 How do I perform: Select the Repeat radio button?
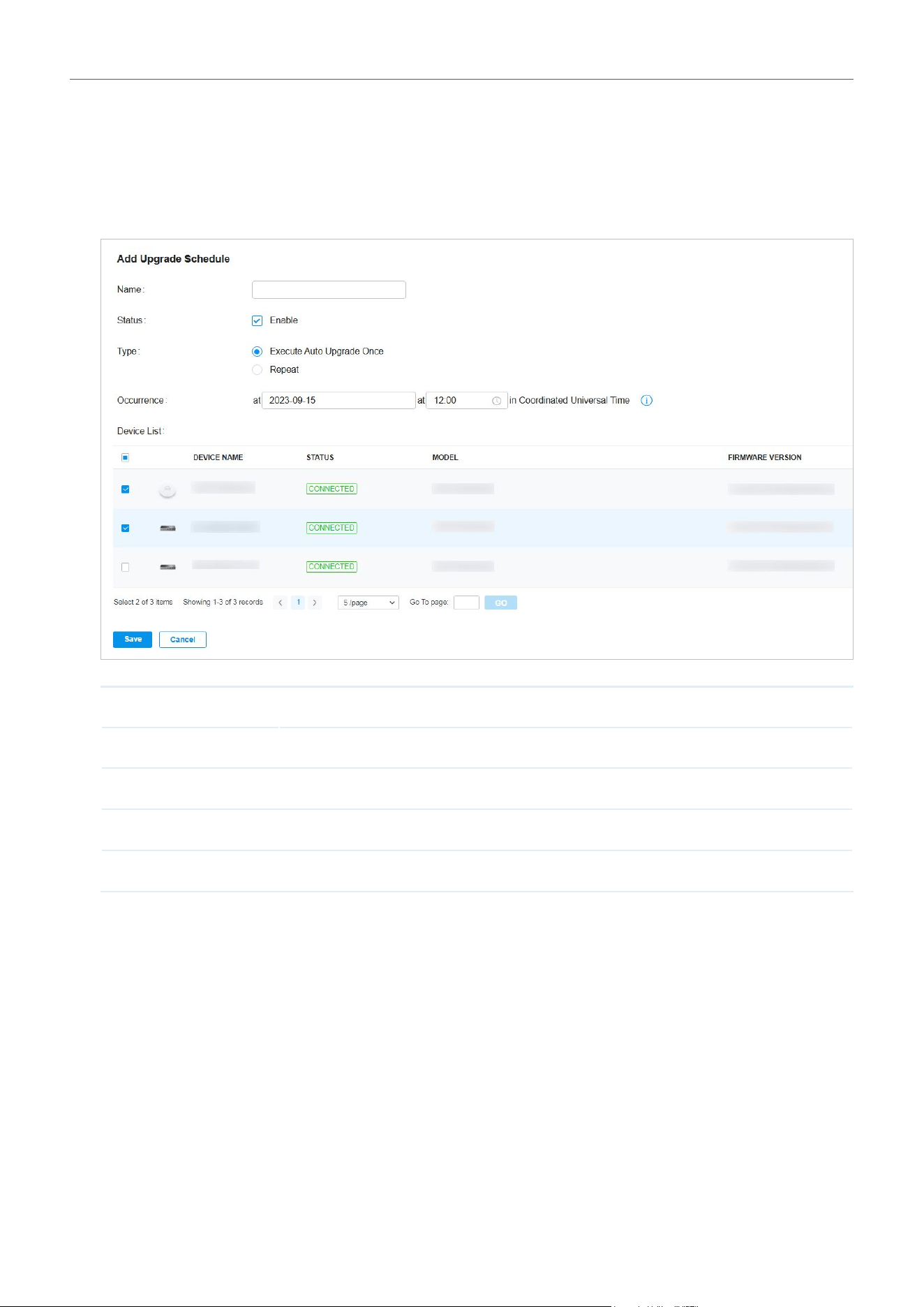point(257,370)
